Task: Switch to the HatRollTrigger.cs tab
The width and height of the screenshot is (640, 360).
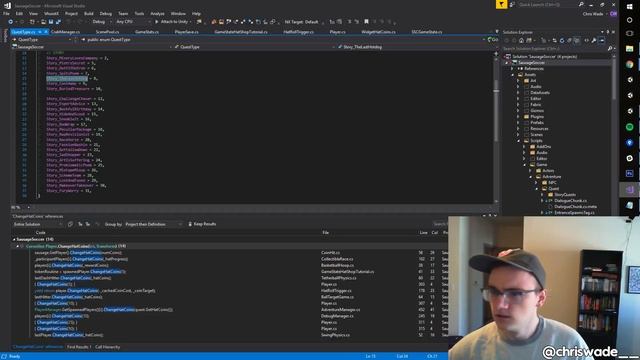Action: click(298, 32)
